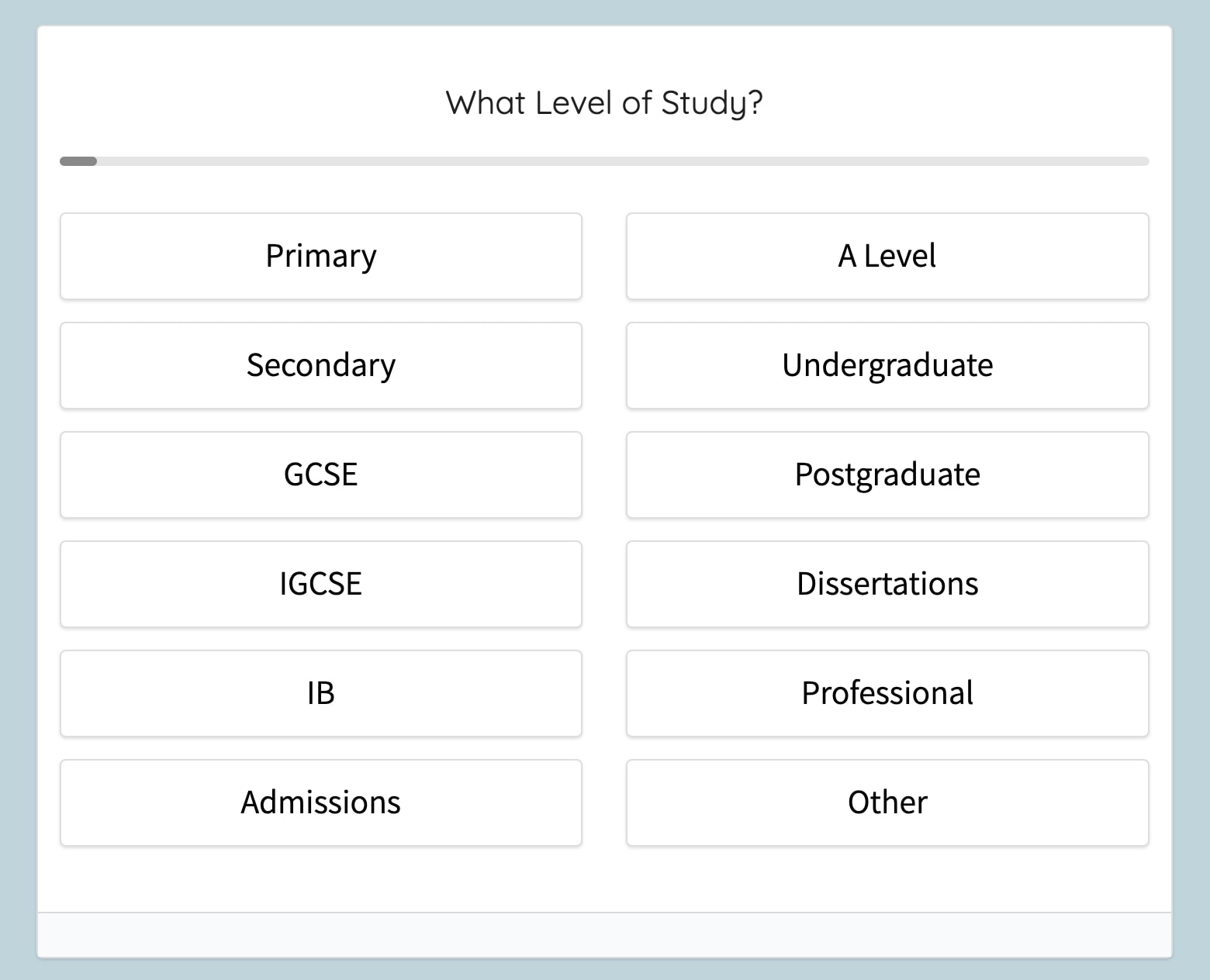Choose the Admissions option
Image resolution: width=1210 pixels, height=980 pixels.
(x=320, y=802)
